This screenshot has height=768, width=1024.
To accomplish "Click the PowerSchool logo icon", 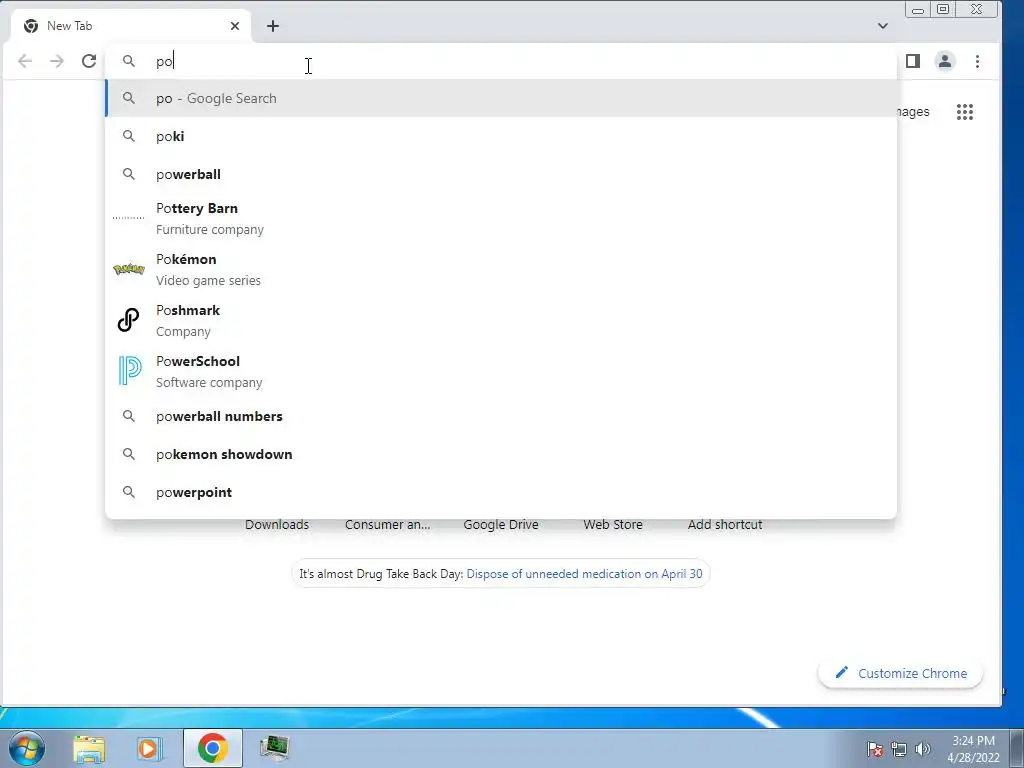I will (129, 371).
